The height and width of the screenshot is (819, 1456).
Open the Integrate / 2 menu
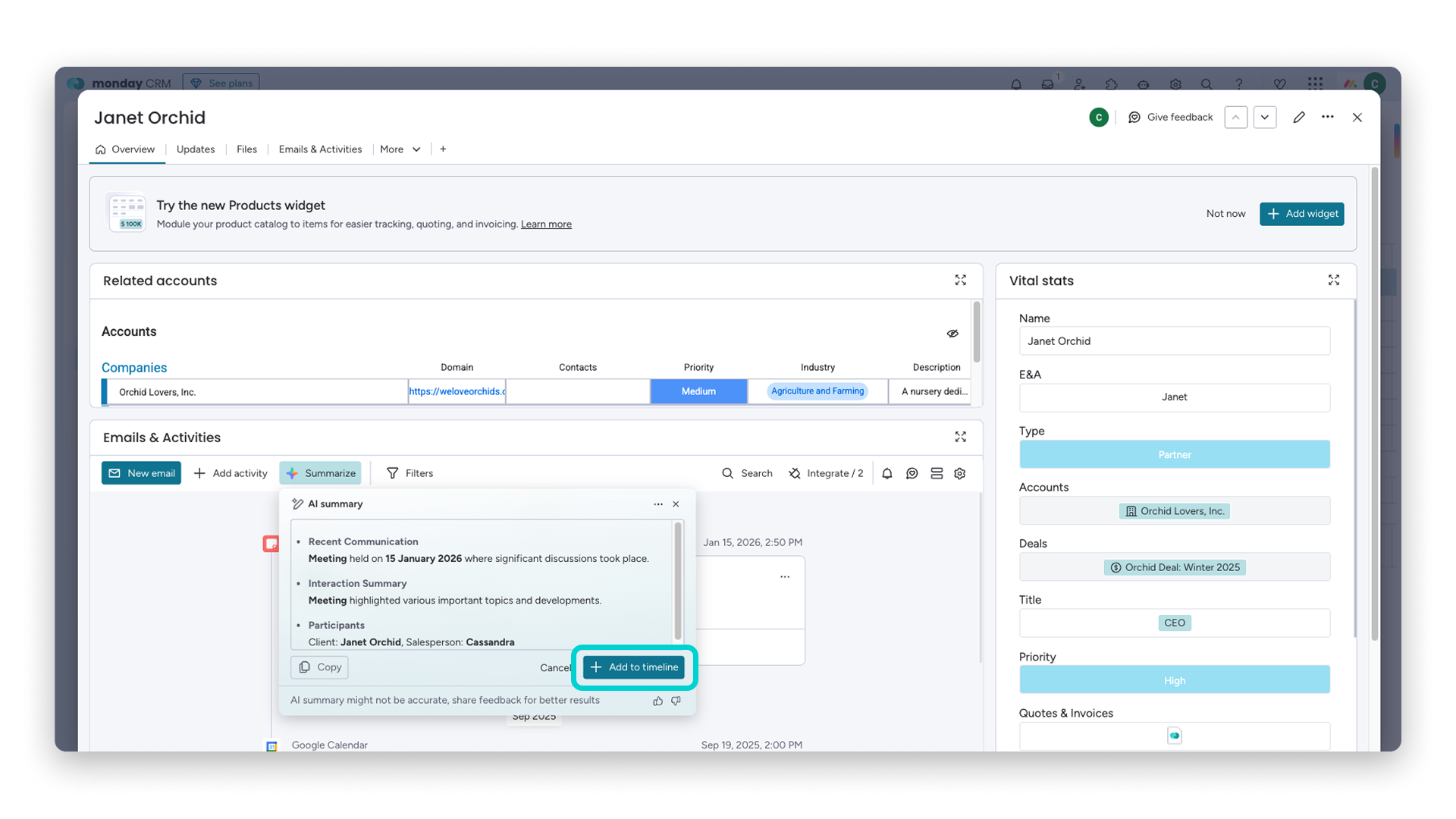[x=826, y=473]
